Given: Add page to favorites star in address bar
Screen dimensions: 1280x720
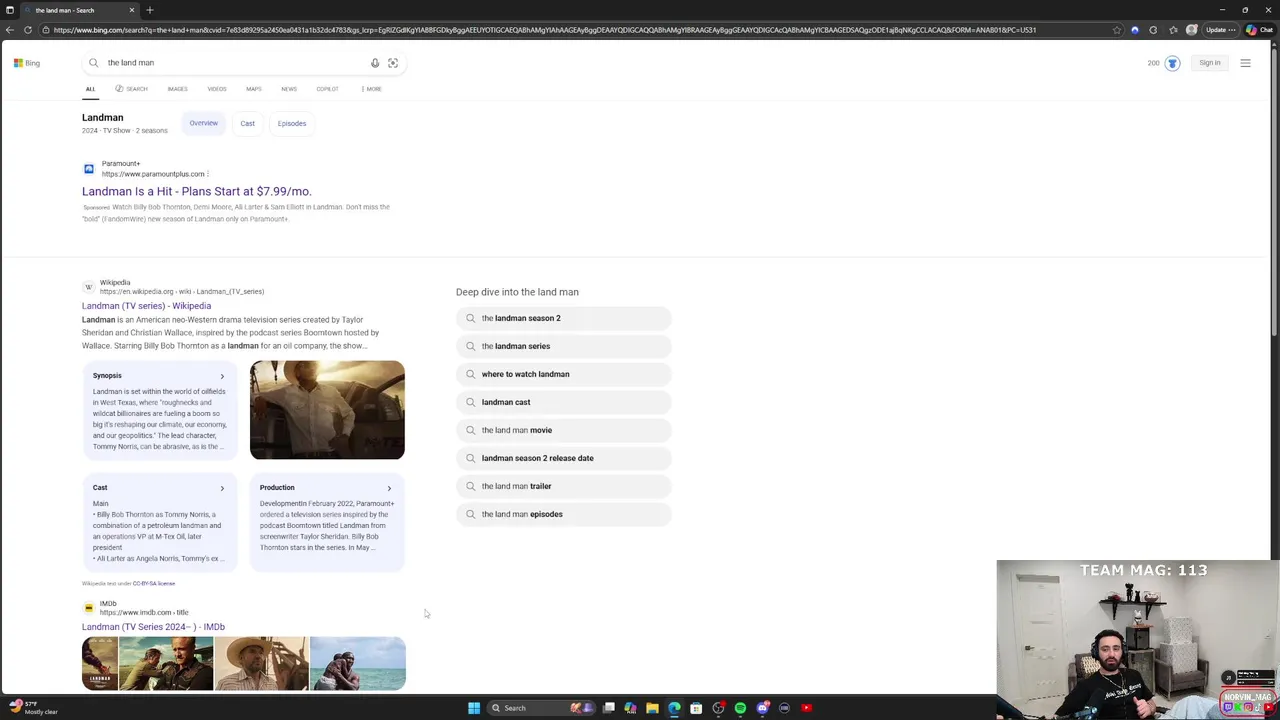Looking at the screenshot, I should pos(1117,30).
